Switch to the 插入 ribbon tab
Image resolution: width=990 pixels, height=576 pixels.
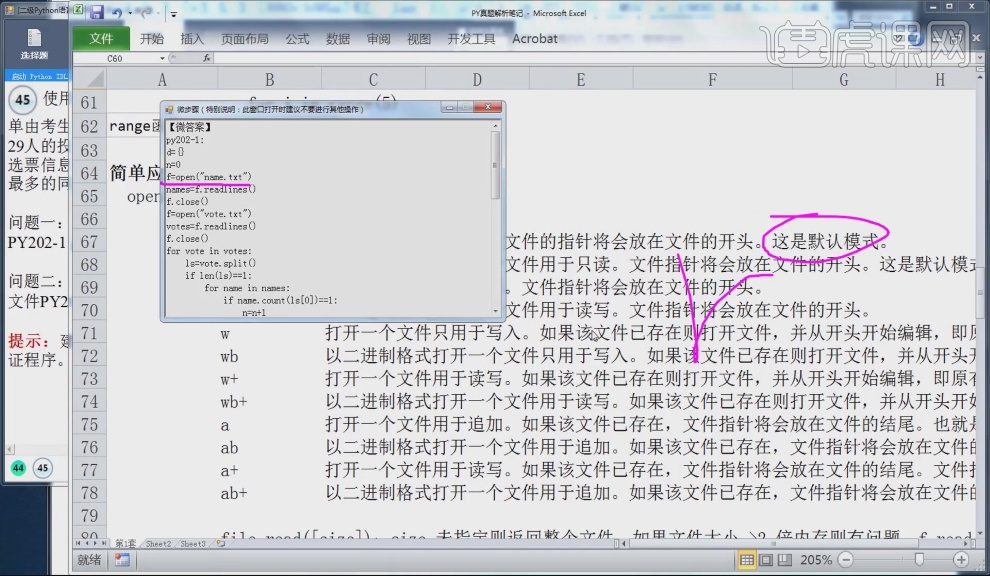pos(192,39)
